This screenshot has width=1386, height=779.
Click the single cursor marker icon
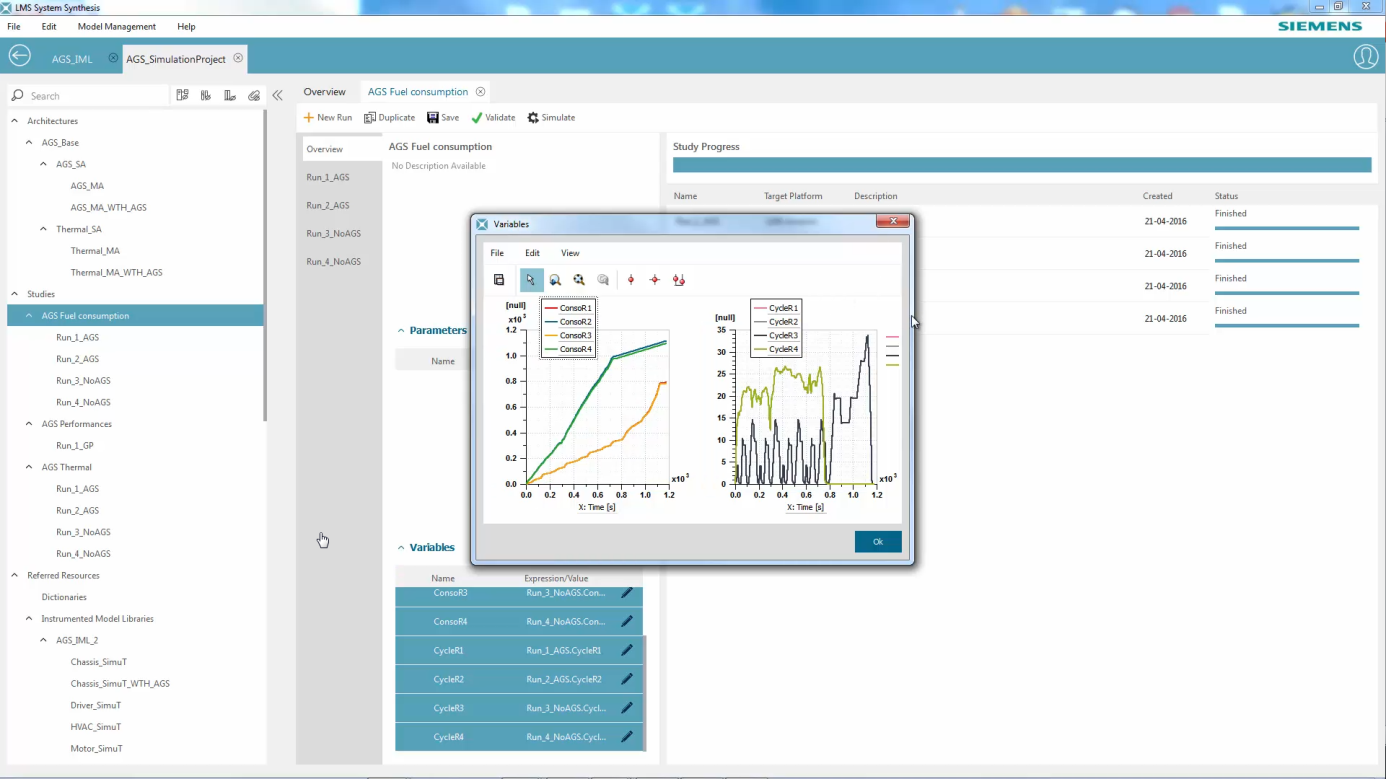tap(631, 280)
